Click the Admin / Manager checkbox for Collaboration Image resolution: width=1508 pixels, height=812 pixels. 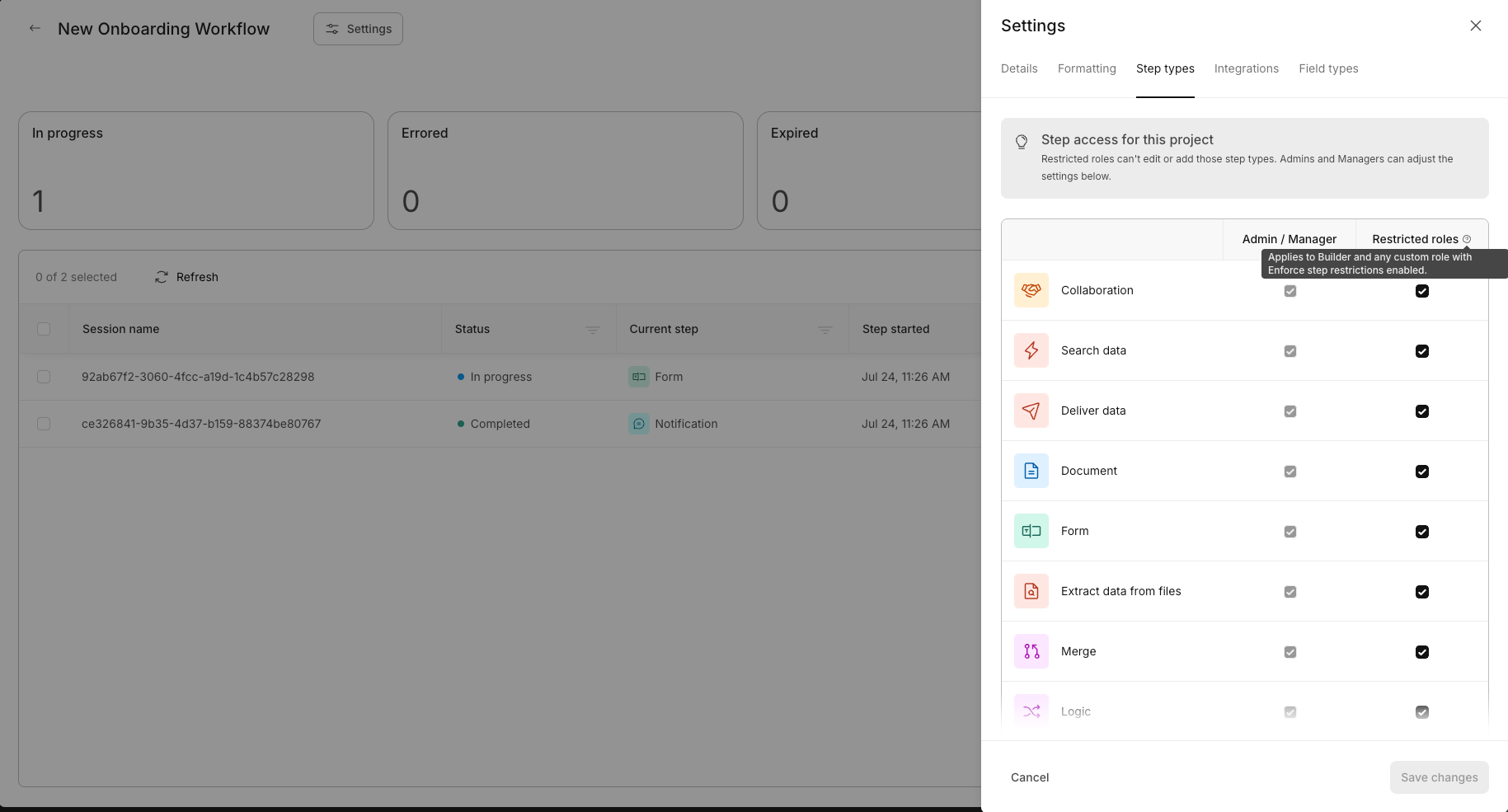coord(1290,291)
